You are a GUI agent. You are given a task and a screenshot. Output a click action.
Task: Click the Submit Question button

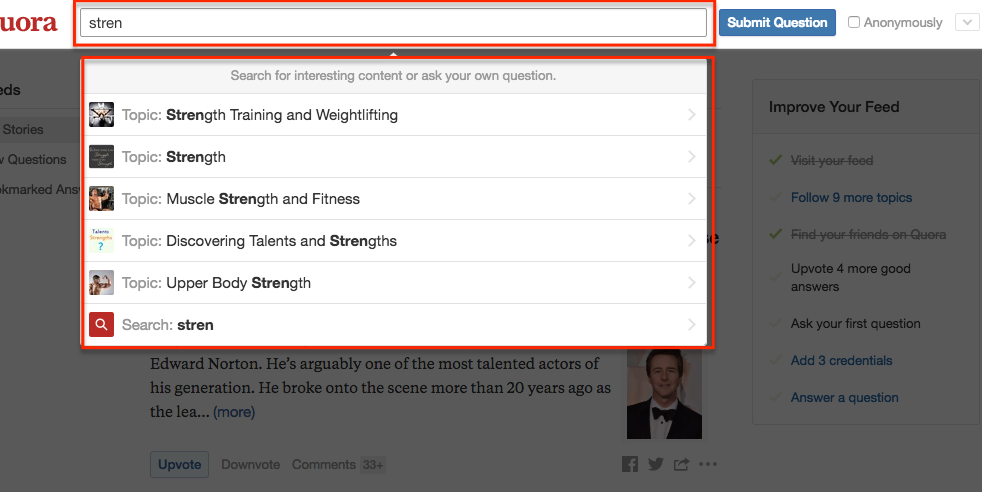point(777,23)
